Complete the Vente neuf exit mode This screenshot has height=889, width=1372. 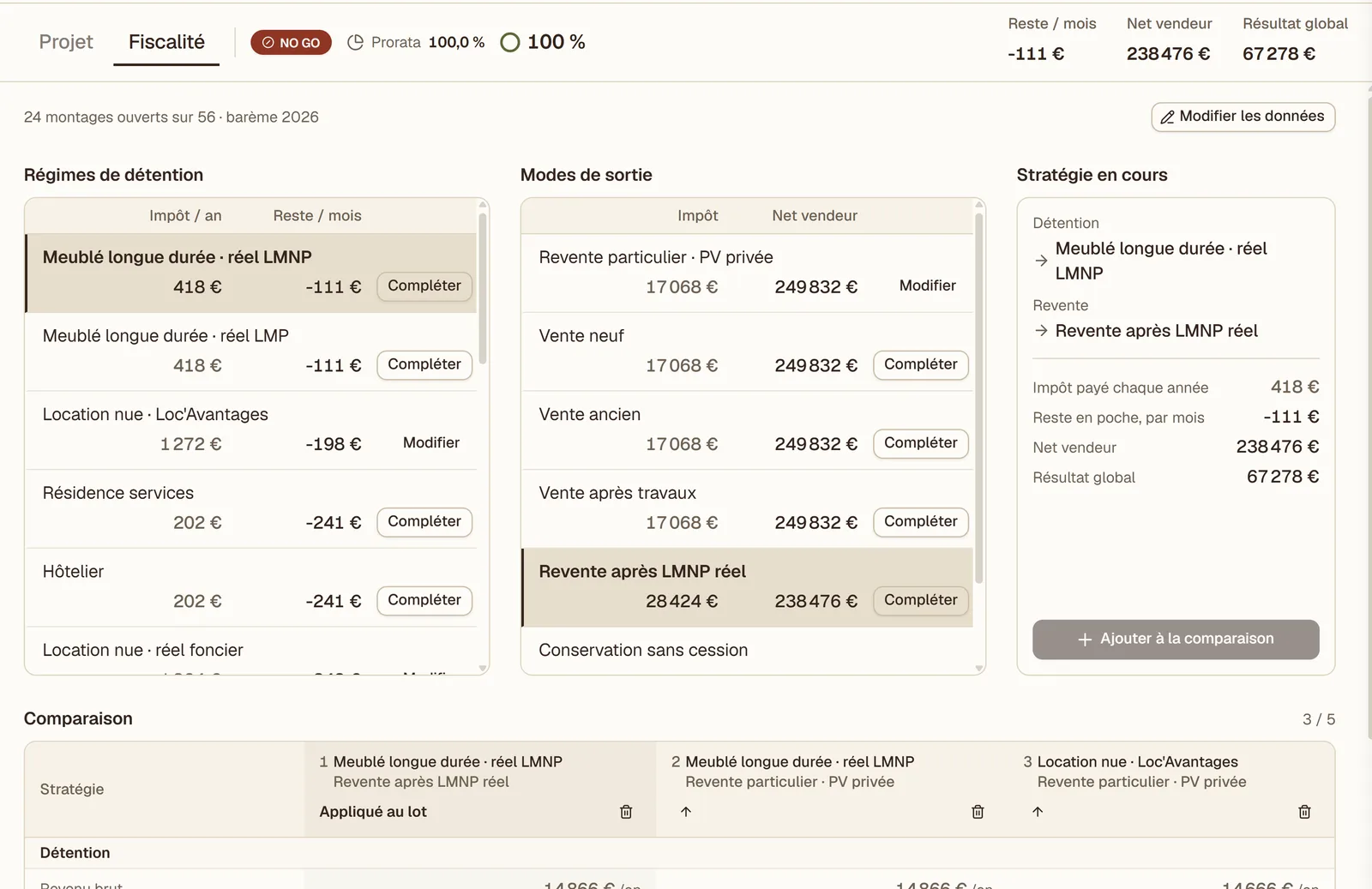(x=921, y=365)
